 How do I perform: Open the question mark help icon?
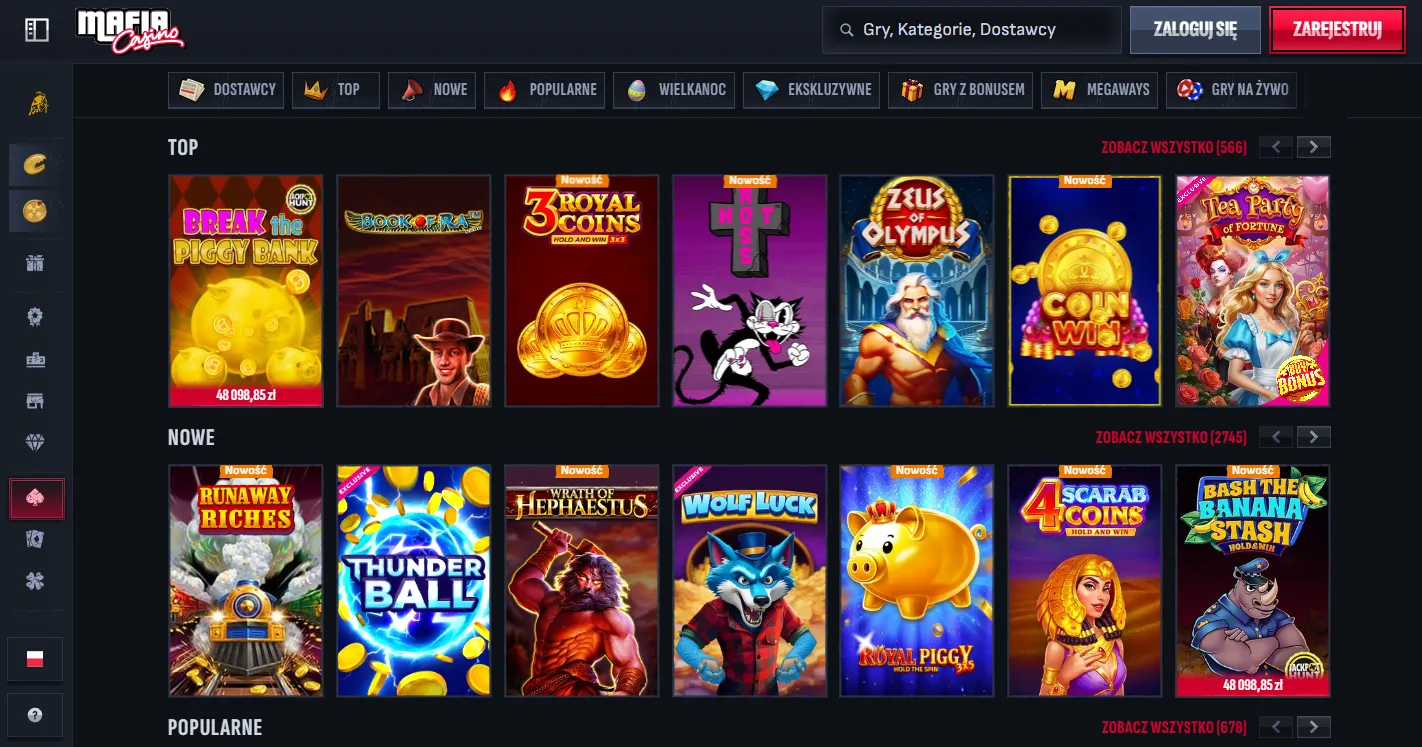coord(36,715)
